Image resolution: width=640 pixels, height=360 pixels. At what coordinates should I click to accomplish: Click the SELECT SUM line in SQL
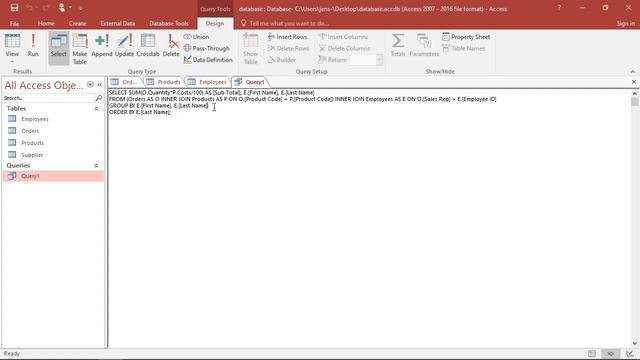click(211, 93)
